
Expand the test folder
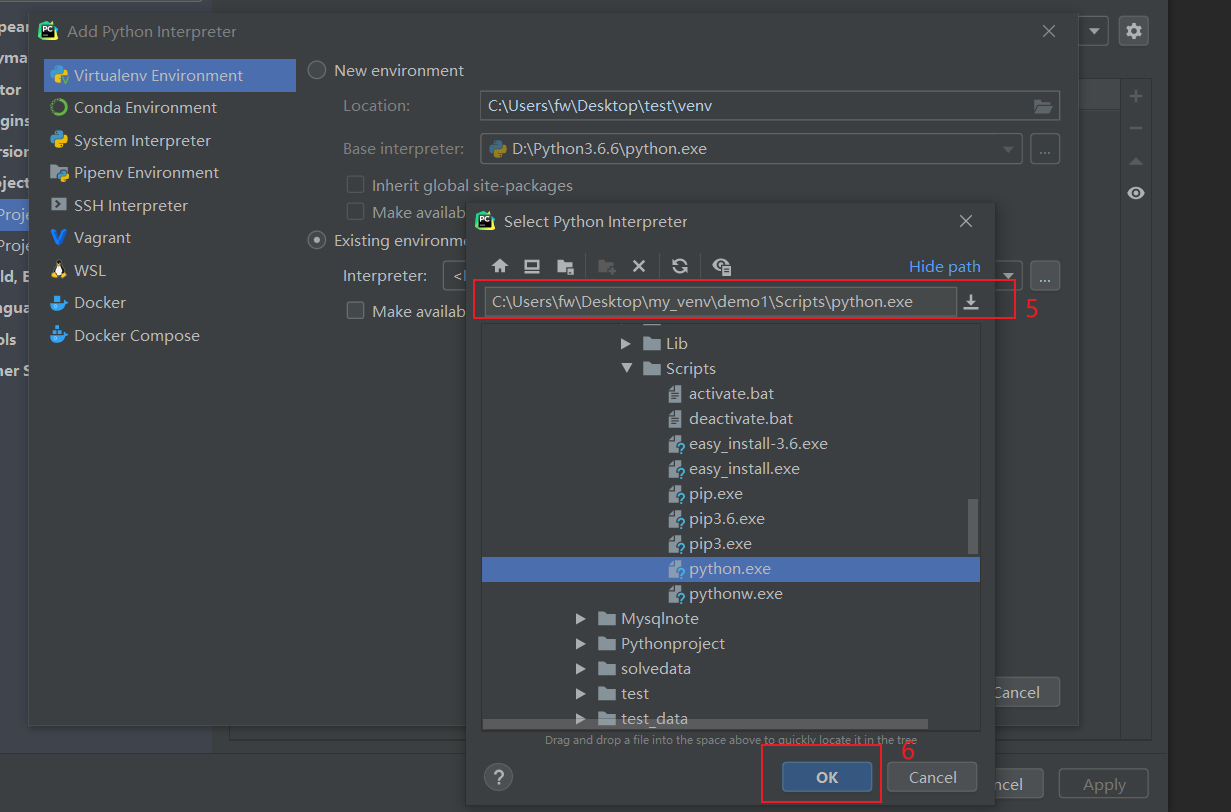(581, 694)
